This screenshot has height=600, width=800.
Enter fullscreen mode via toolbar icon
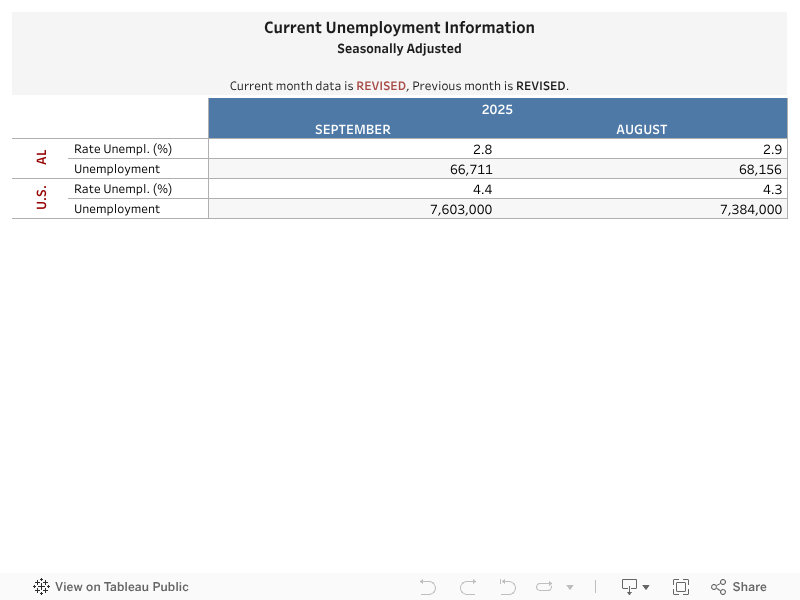click(681, 587)
